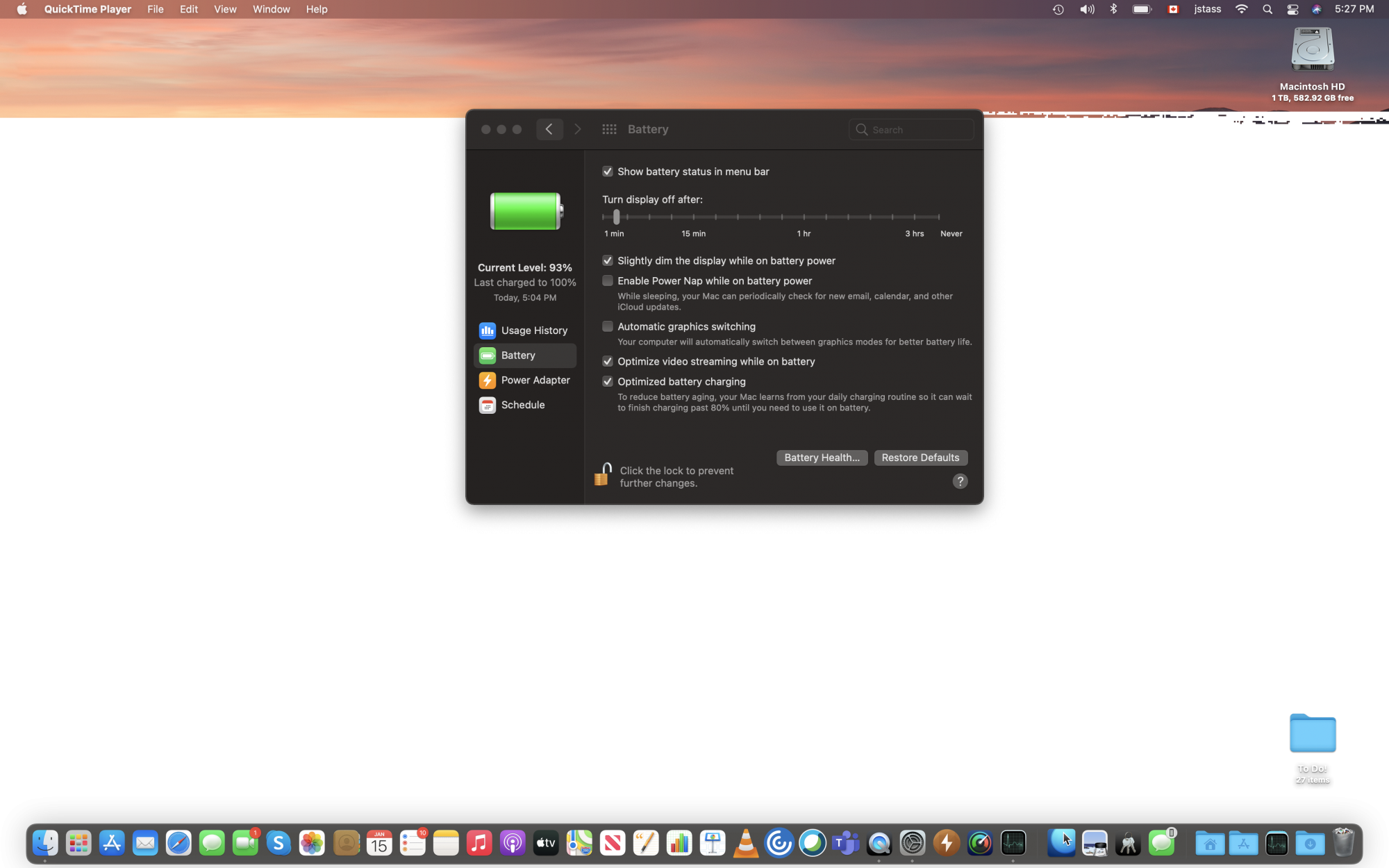Screen dimensions: 1389x868
Task: Click Restore Defaults
Action: tap(920, 458)
